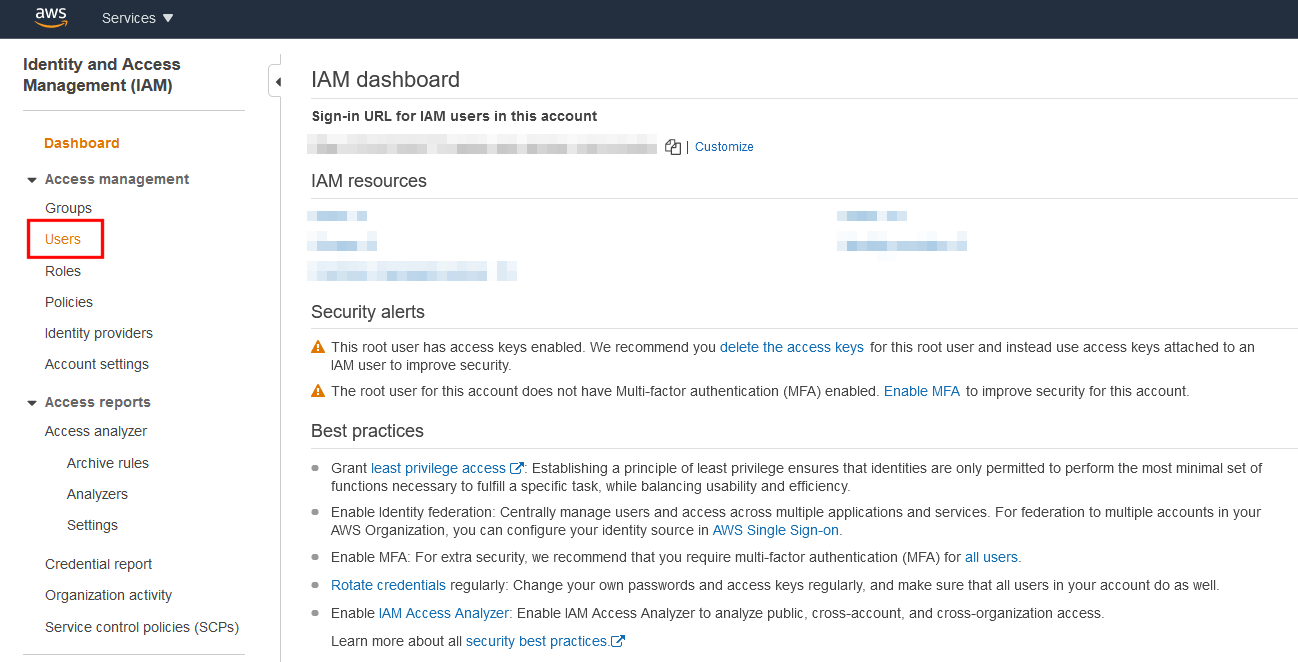This screenshot has width=1298, height=662.
Task: Select Groups in the navigation
Action: [x=68, y=208]
